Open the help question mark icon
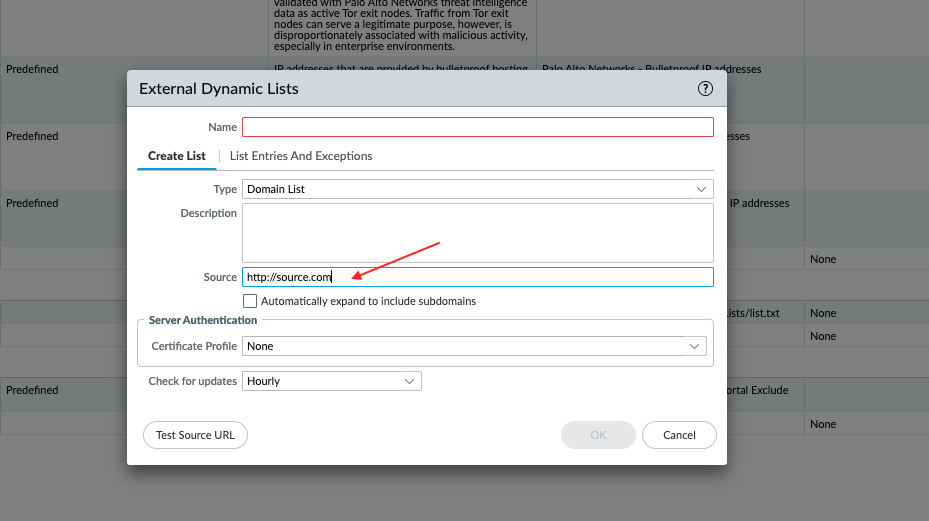Image resolution: width=929 pixels, height=521 pixels. (705, 88)
